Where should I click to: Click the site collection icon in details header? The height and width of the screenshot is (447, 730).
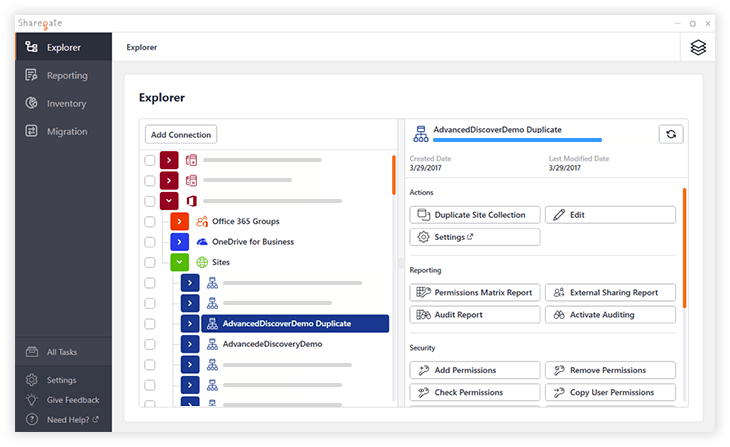coord(420,134)
